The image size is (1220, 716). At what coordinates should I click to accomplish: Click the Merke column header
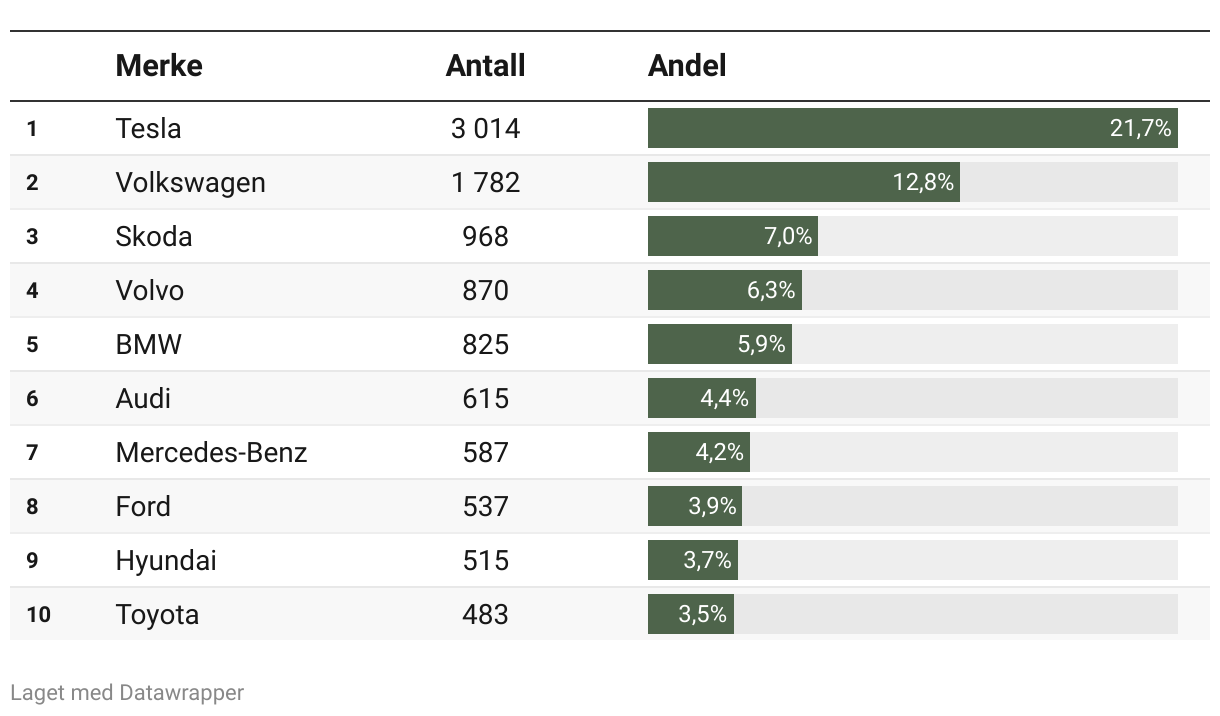pos(159,66)
